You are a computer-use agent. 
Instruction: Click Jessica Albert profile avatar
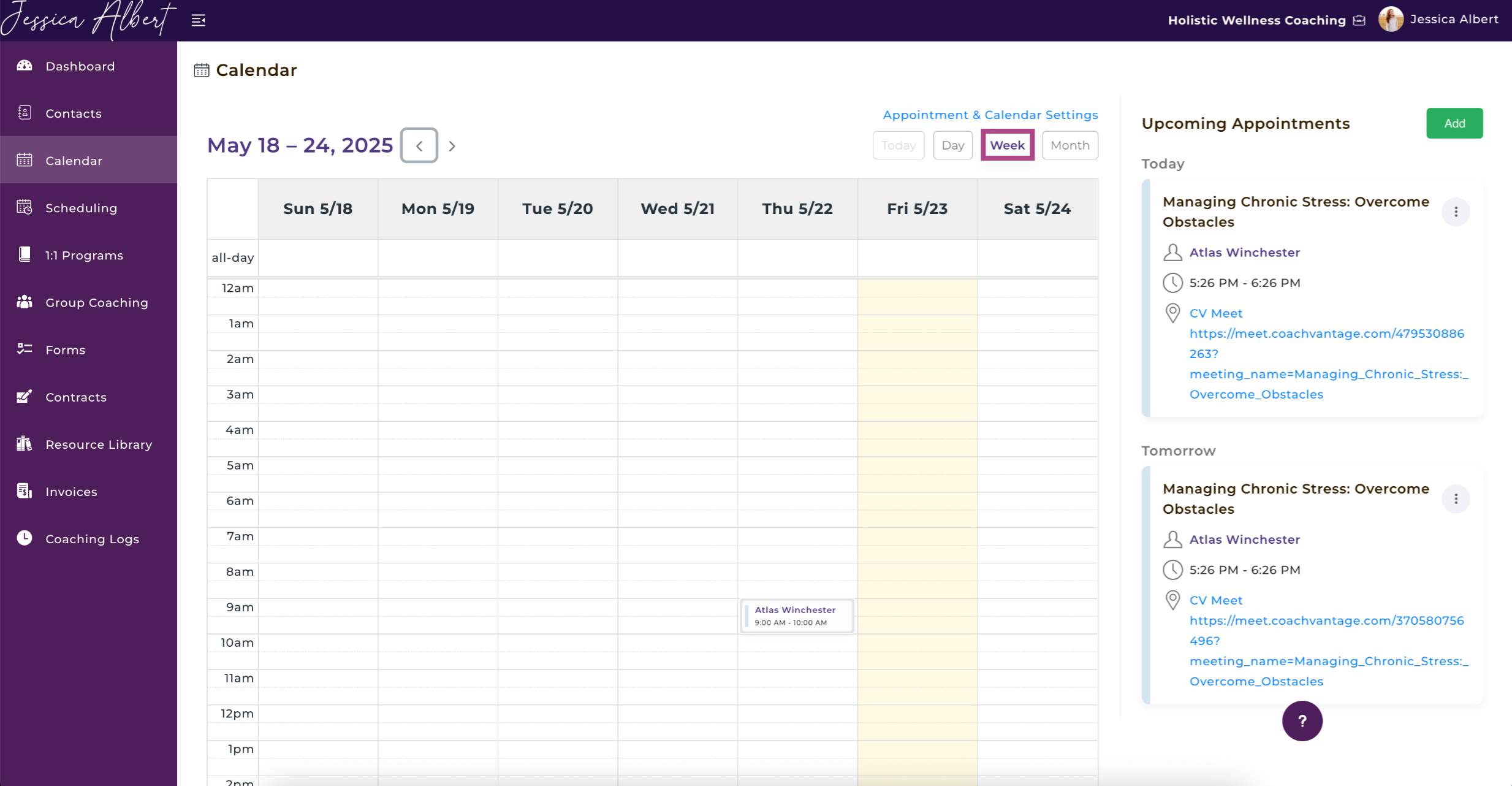pos(1391,19)
